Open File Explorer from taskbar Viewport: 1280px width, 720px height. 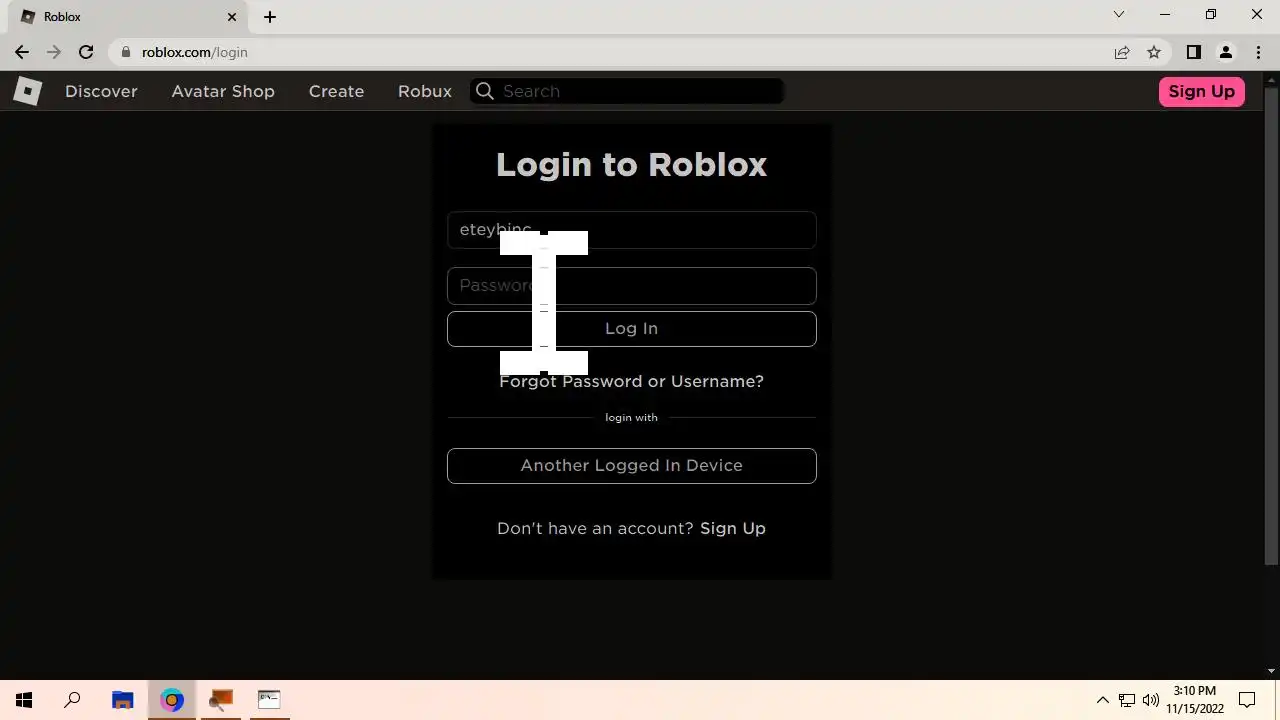(x=122, y=700)
